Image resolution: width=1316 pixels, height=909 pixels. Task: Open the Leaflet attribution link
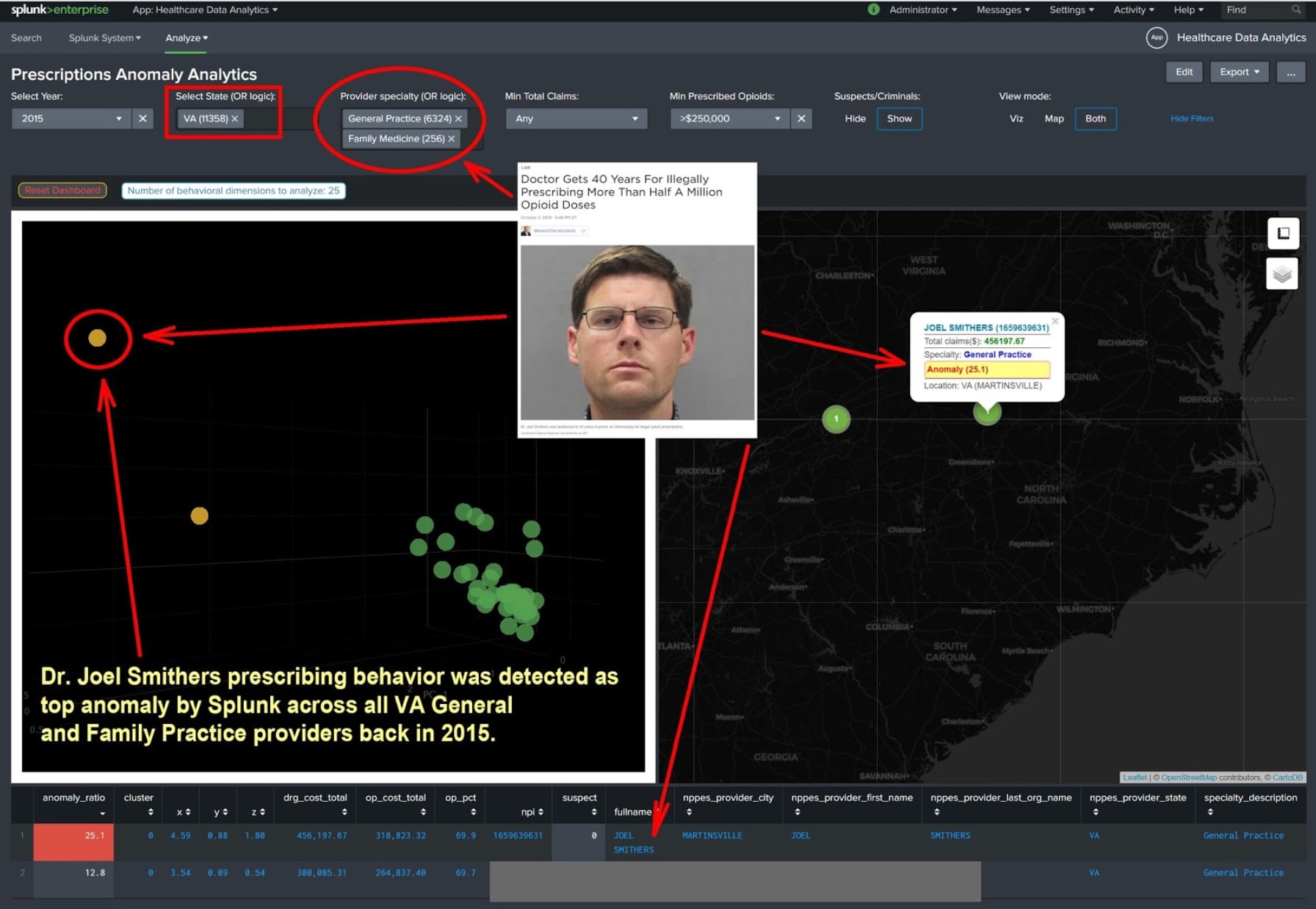1134,777
